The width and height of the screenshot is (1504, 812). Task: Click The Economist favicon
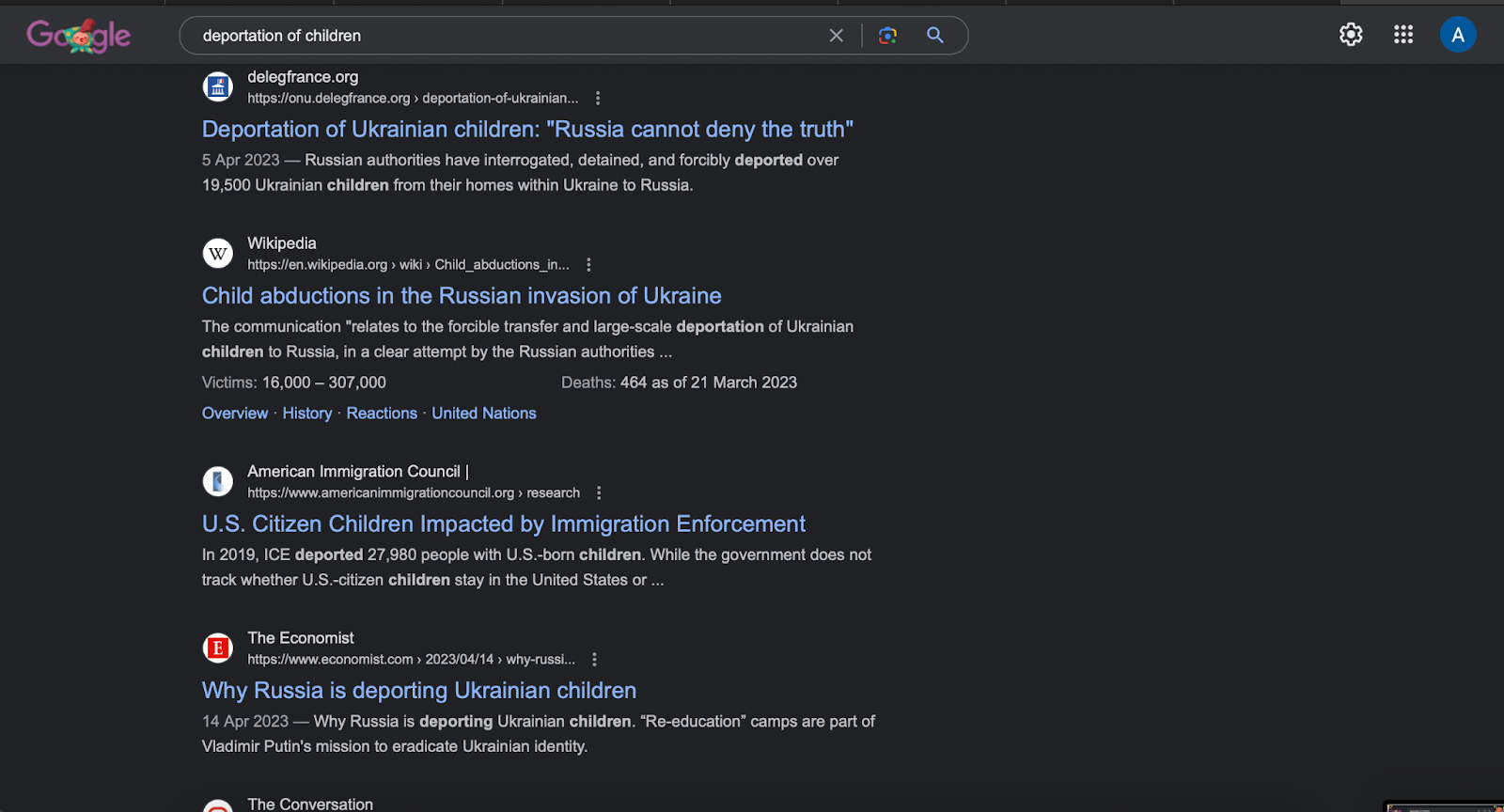pos(218,648)
